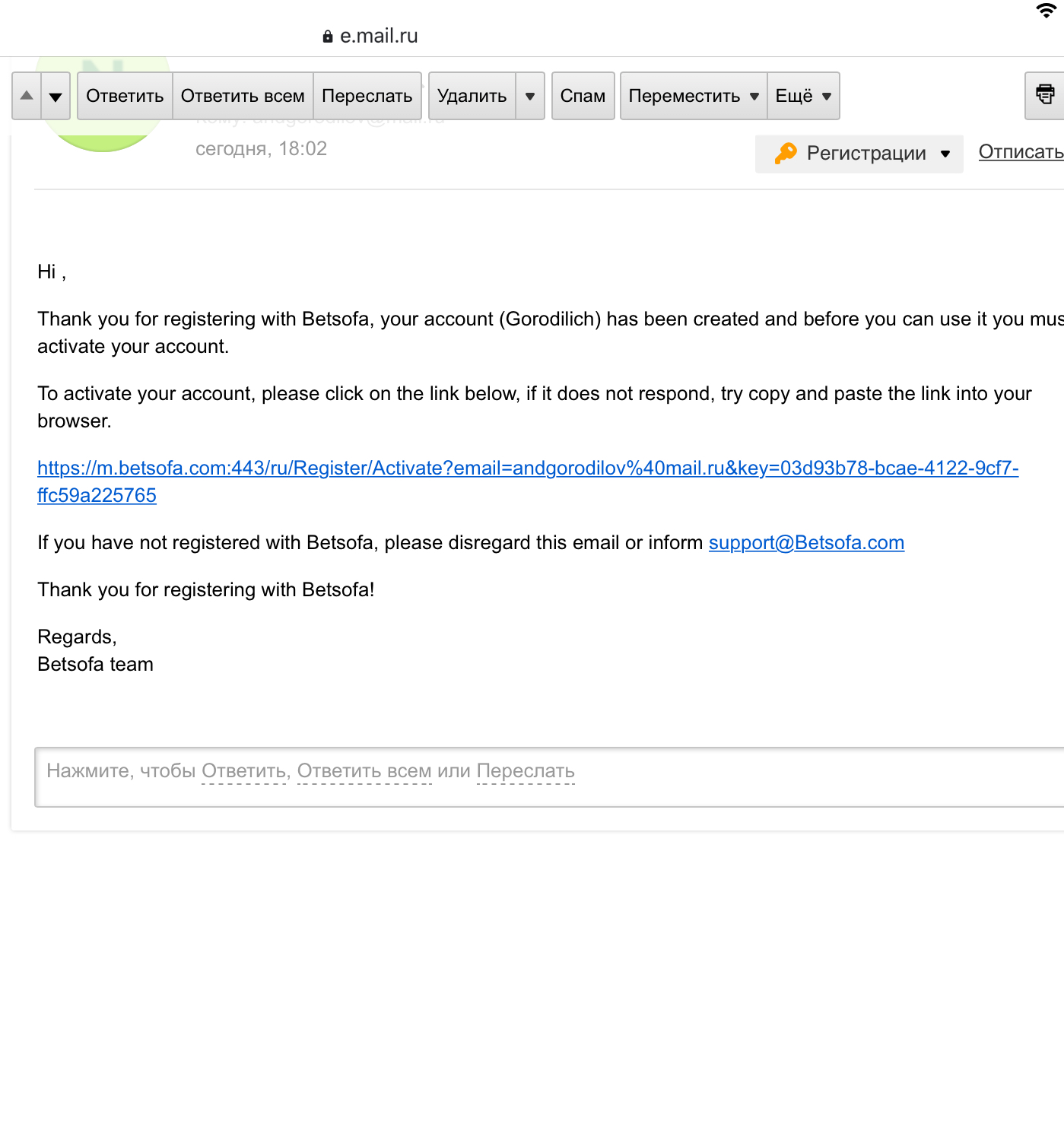1064x1121 pixels.
Task: Click the orange key Registrations icon
Action: pos(786,153)
